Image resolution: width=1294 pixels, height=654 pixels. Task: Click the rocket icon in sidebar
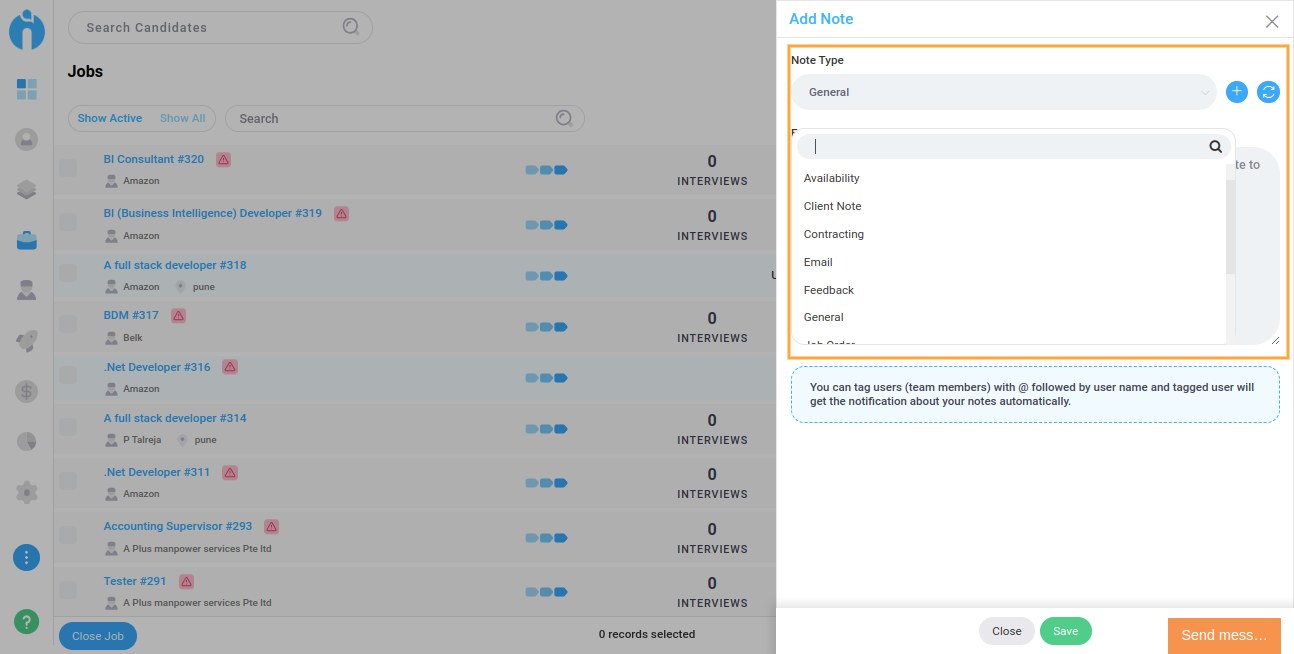click(27, 341)
